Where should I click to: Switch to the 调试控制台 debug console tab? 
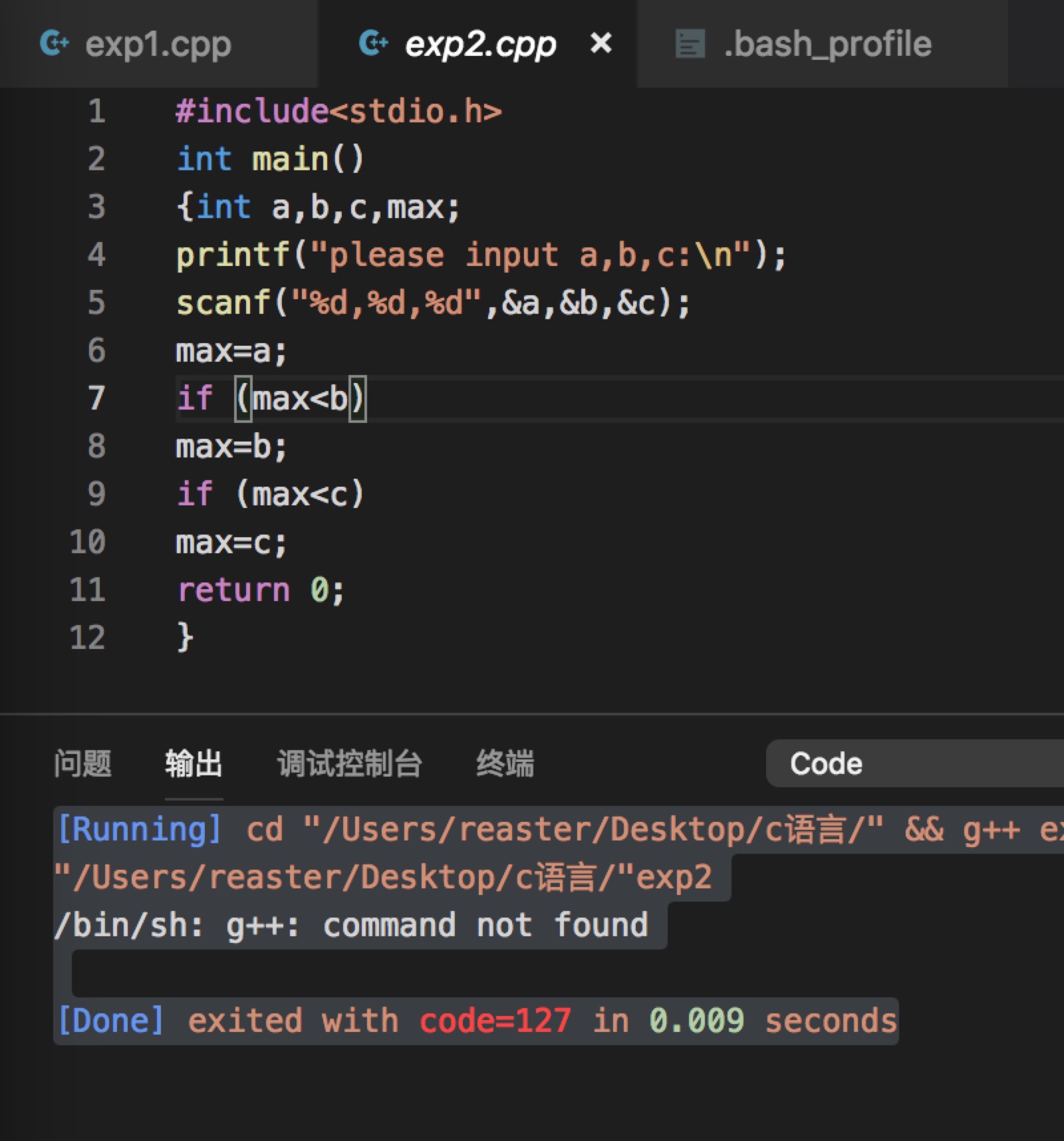pyautogui.click(x=350, y=763)
